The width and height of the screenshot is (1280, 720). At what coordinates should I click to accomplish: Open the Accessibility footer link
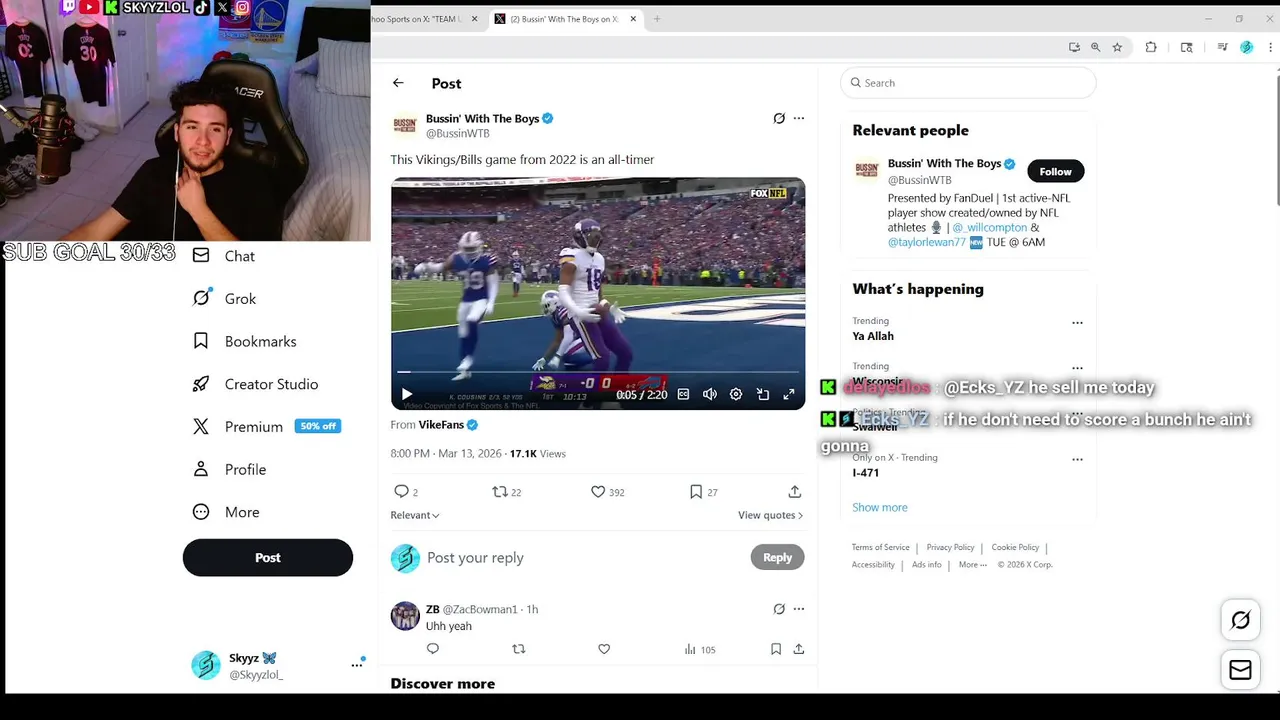click(873, 564)
